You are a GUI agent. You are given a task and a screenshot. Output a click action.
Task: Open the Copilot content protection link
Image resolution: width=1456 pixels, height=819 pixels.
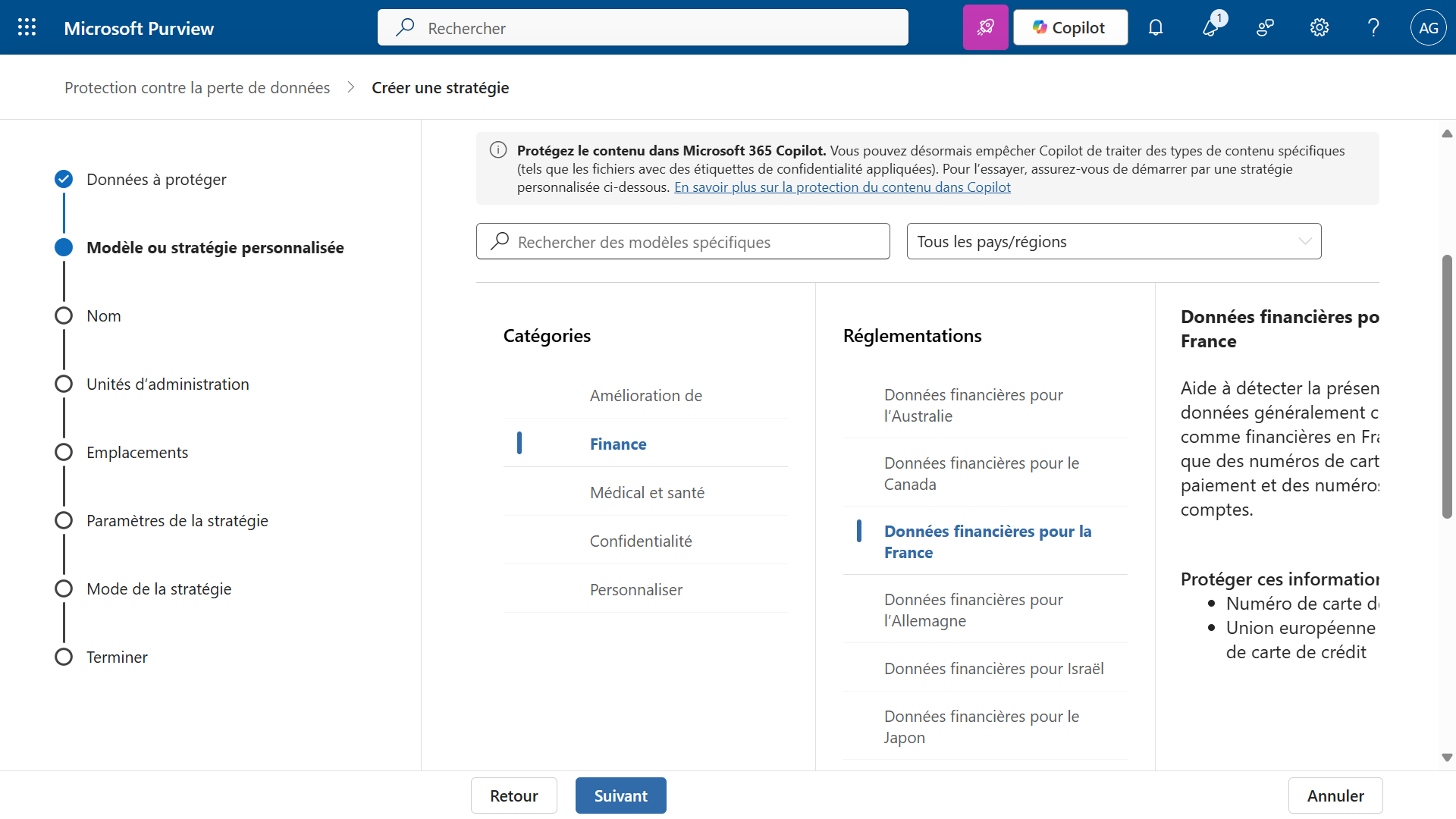842,187
